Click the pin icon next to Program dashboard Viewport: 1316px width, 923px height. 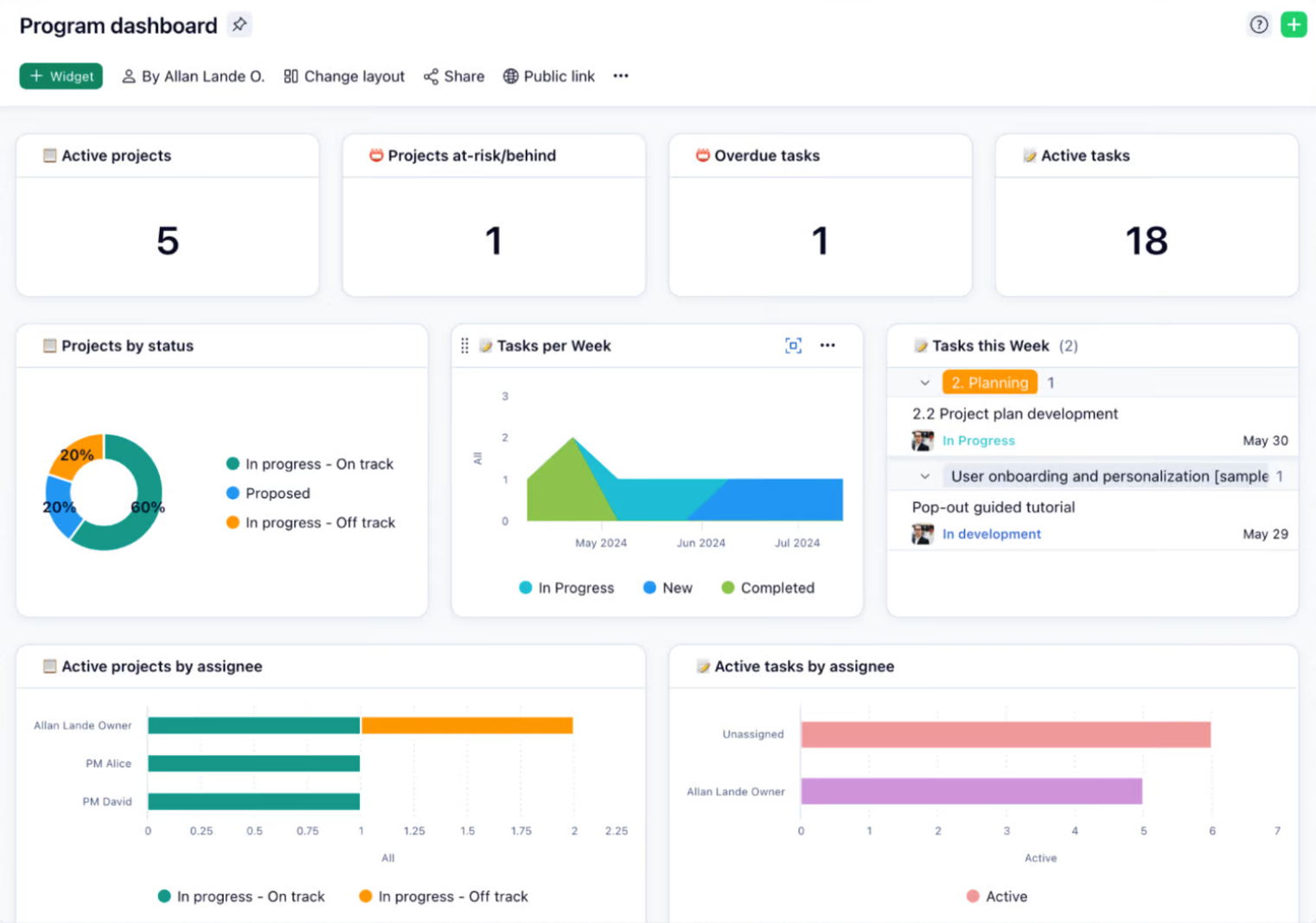[x=239, y=25]
